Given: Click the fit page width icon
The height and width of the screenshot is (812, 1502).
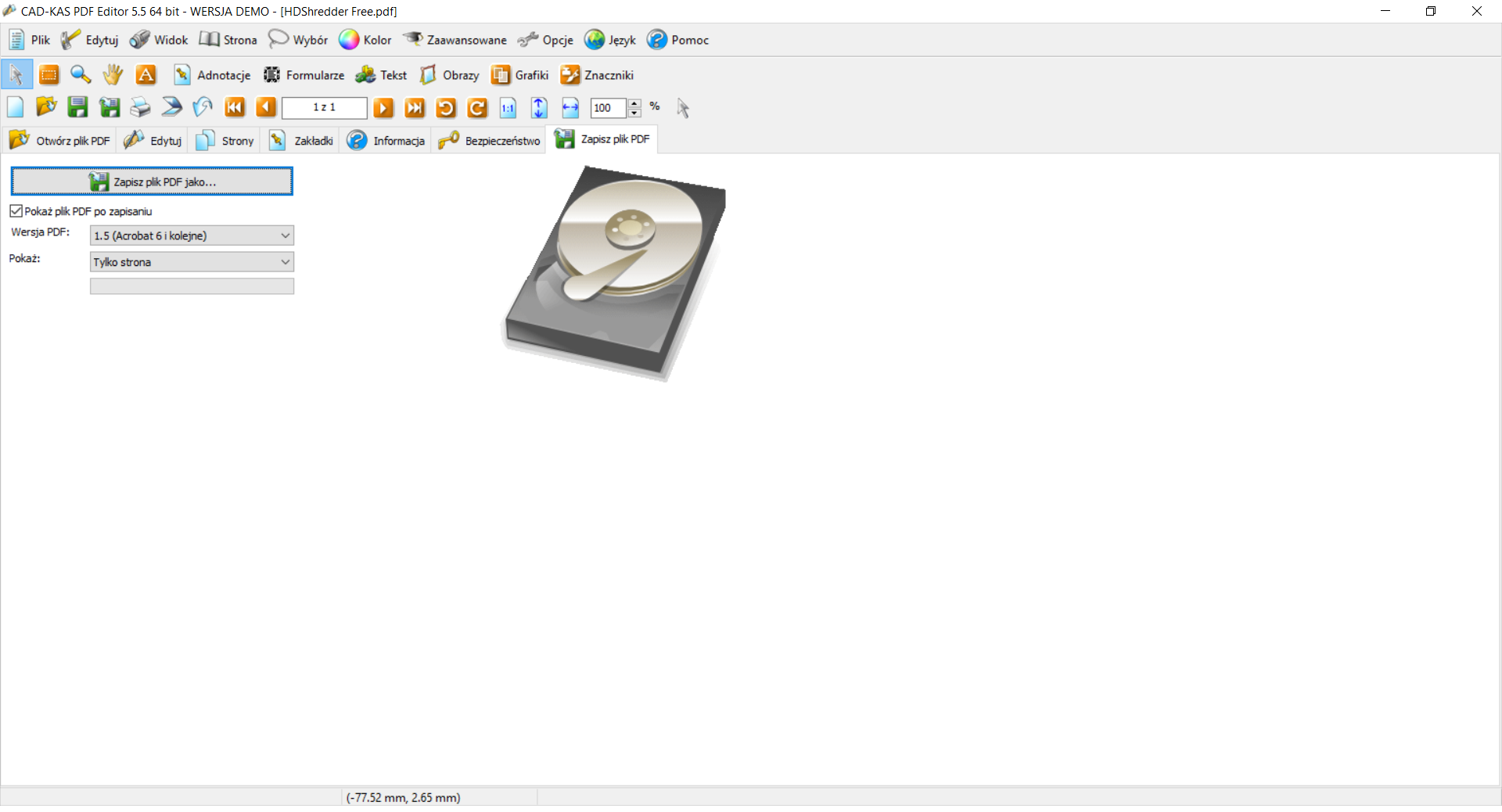Looking at the screenshot, I should 570,108.
